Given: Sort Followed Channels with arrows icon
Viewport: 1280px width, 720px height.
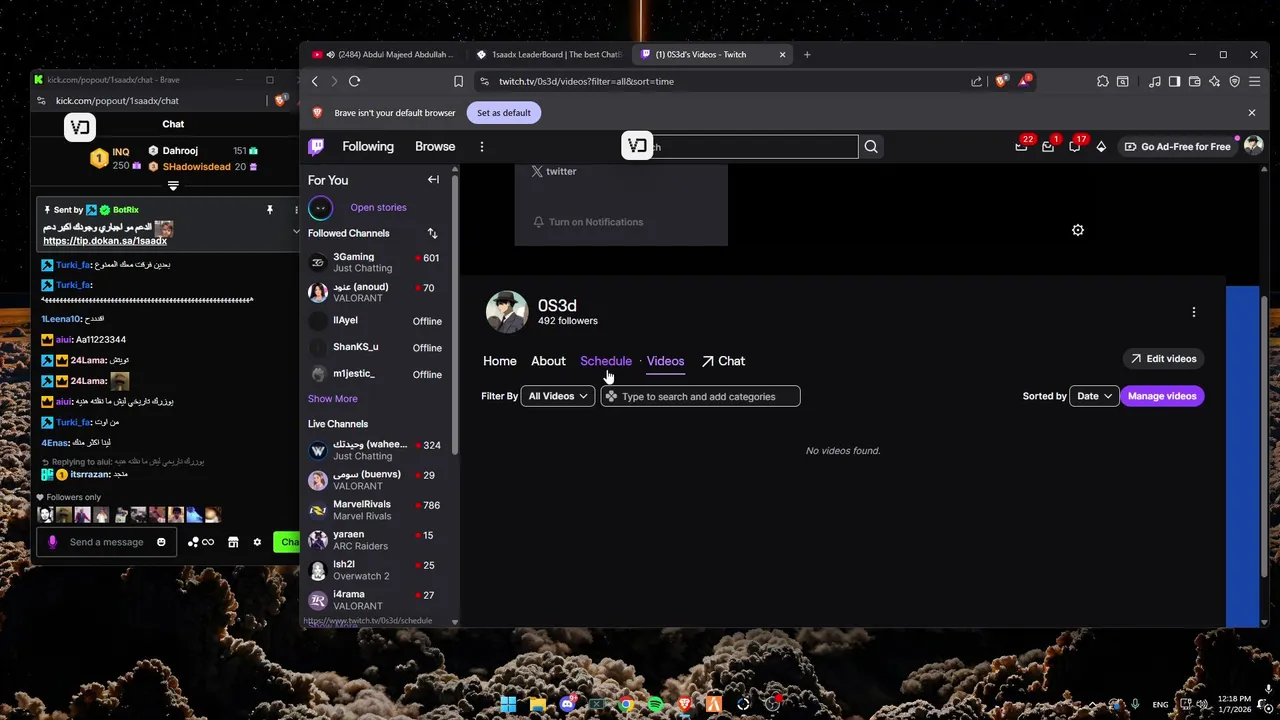Looking at the screenshot, I should click(x=432, y=233).
